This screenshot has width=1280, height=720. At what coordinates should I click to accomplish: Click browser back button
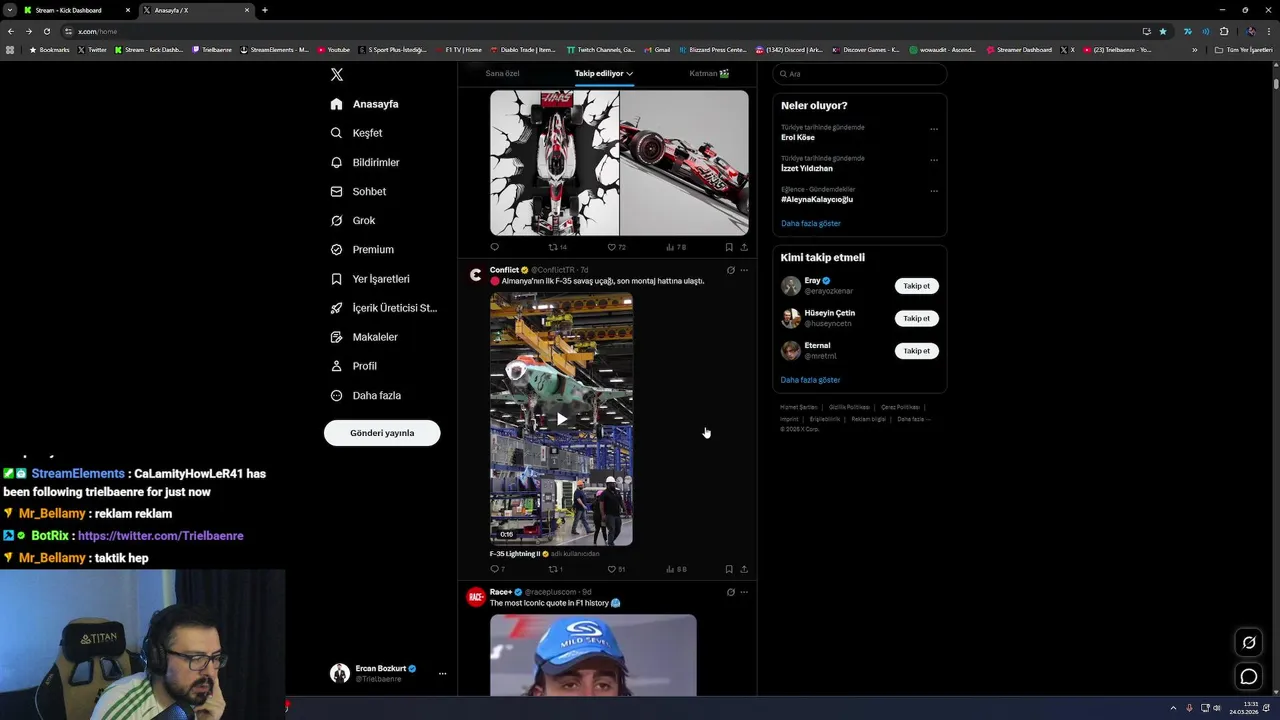[11, 31]
